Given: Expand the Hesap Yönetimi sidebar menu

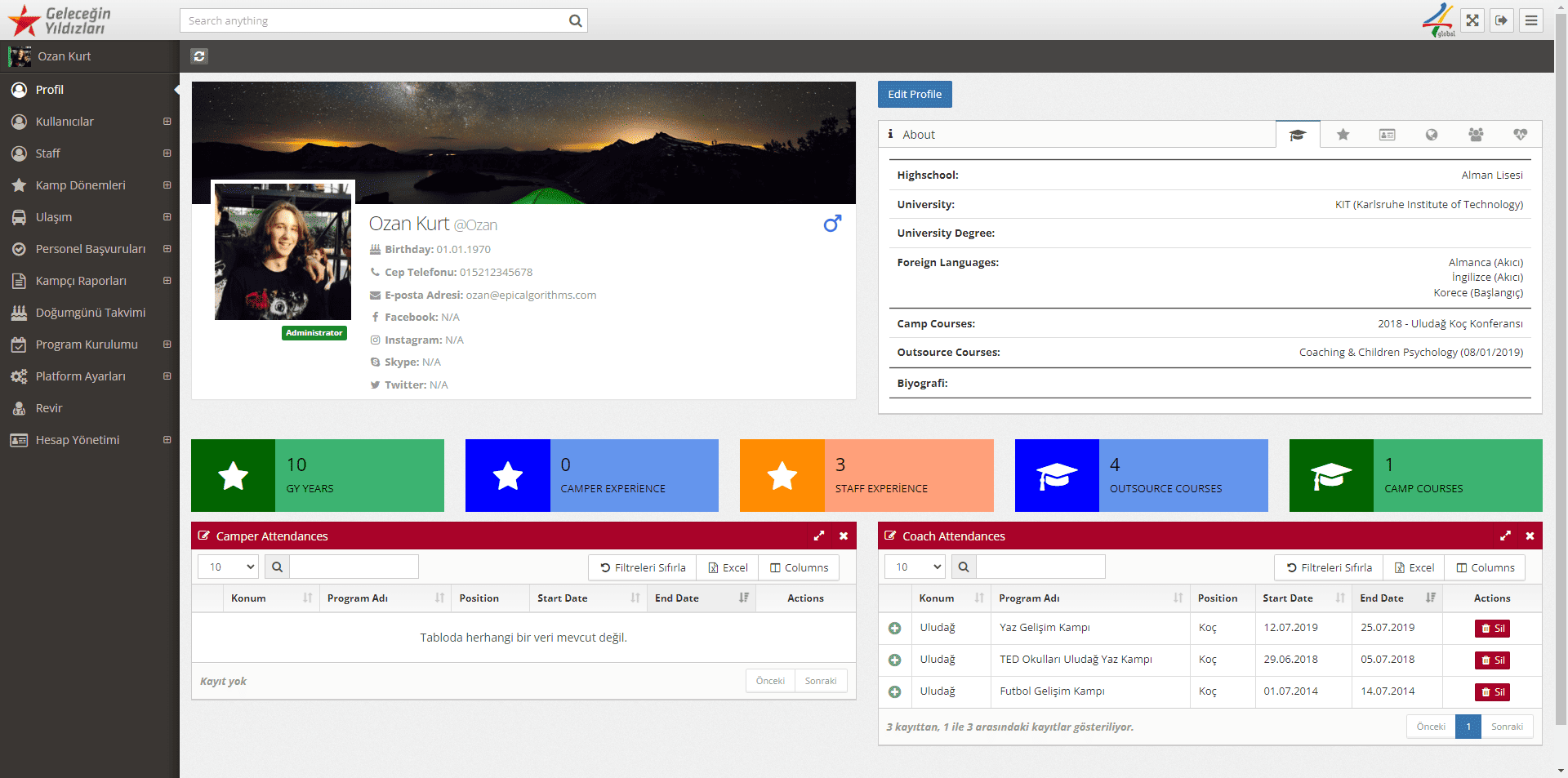Looking at the screenshot, I should tap(90, 440).
